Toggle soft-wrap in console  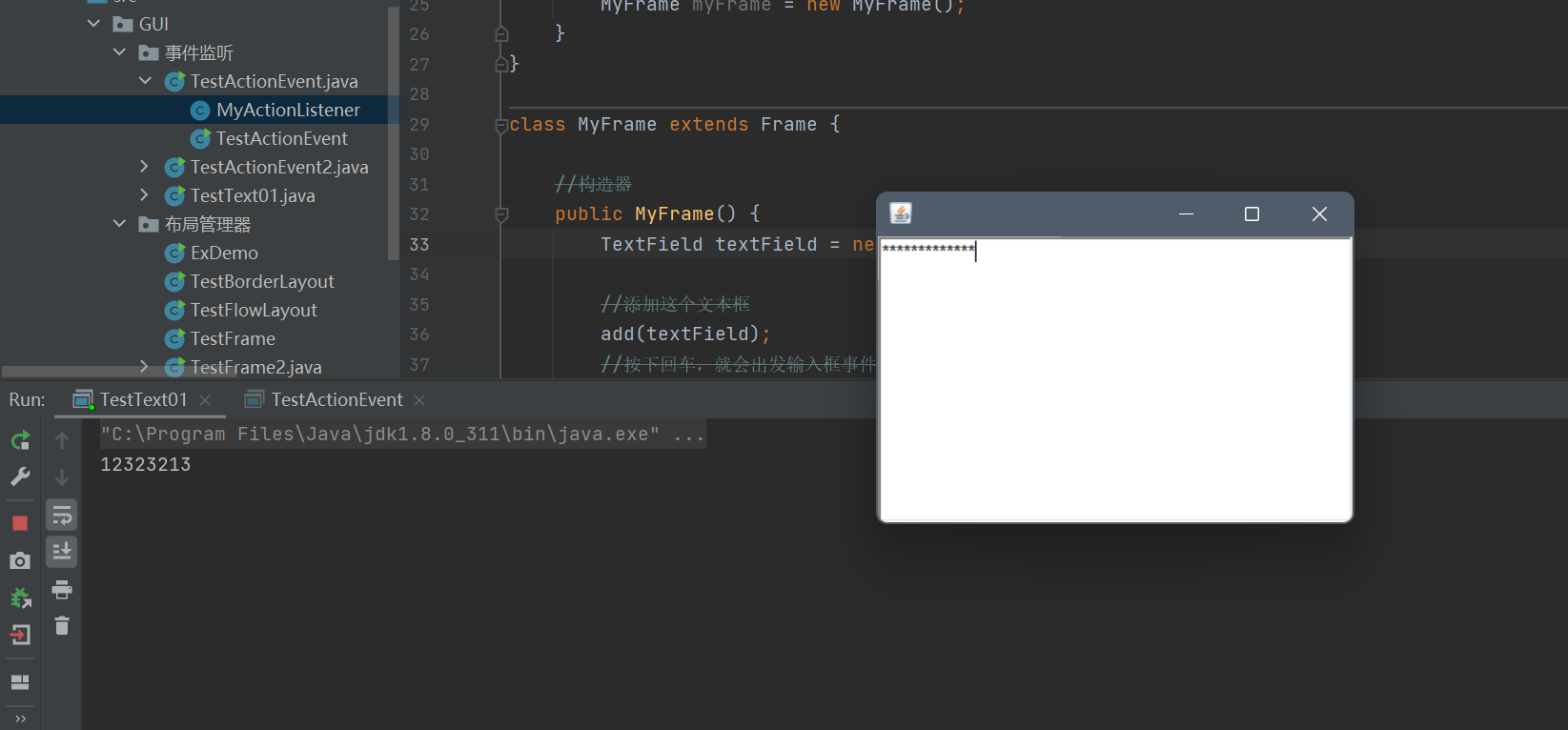62,516
